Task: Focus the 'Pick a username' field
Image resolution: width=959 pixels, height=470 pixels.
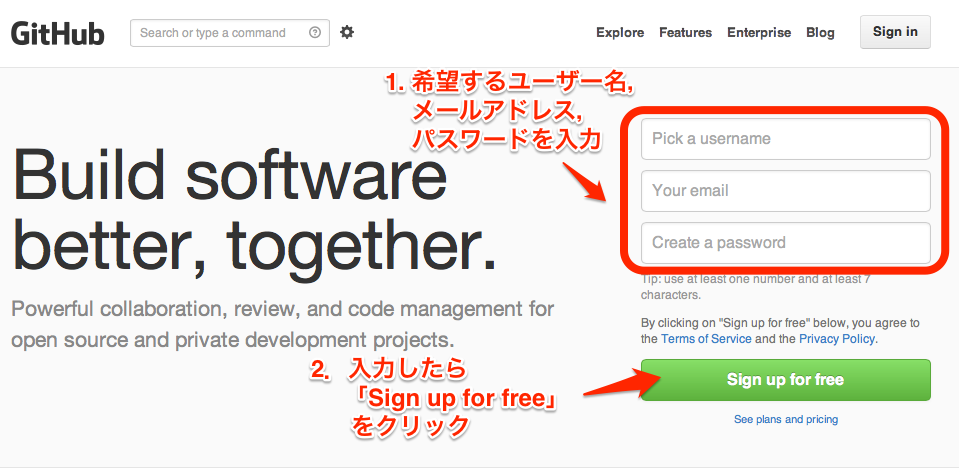Action: pos(786,139)
